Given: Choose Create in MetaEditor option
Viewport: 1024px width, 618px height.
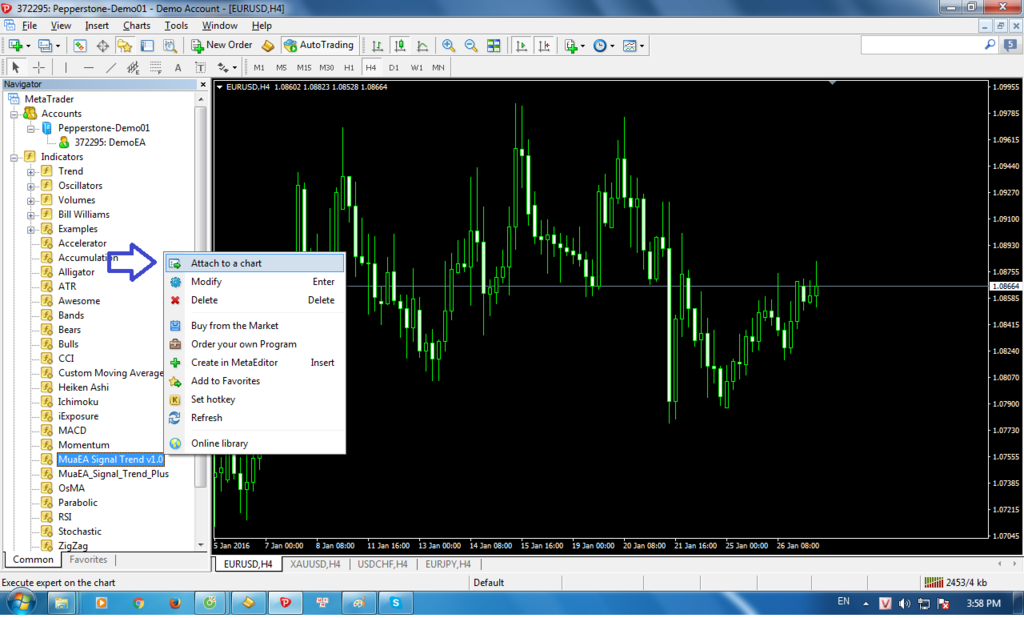Looking at the screenshot, I should [255, 363].
